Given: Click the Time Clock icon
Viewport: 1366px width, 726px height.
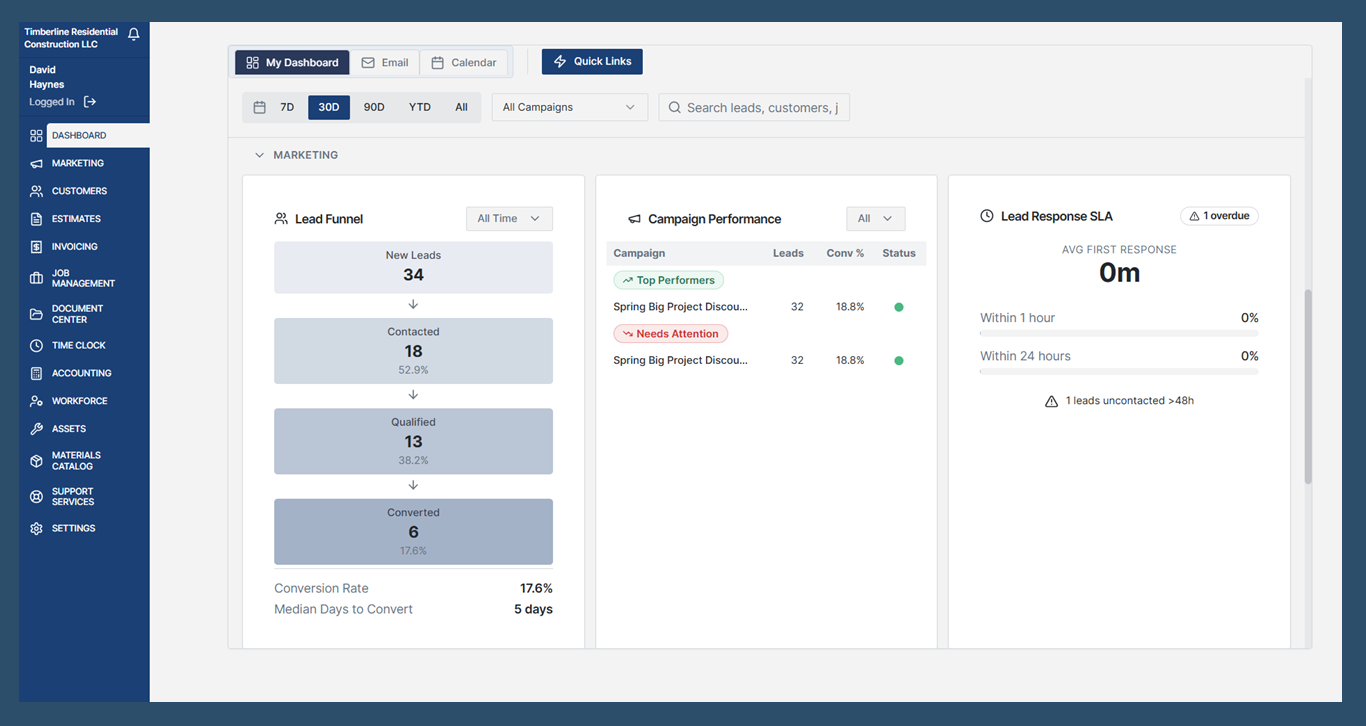Looking at the screenshot, I should pyautogui.click(x=36, y=346).
